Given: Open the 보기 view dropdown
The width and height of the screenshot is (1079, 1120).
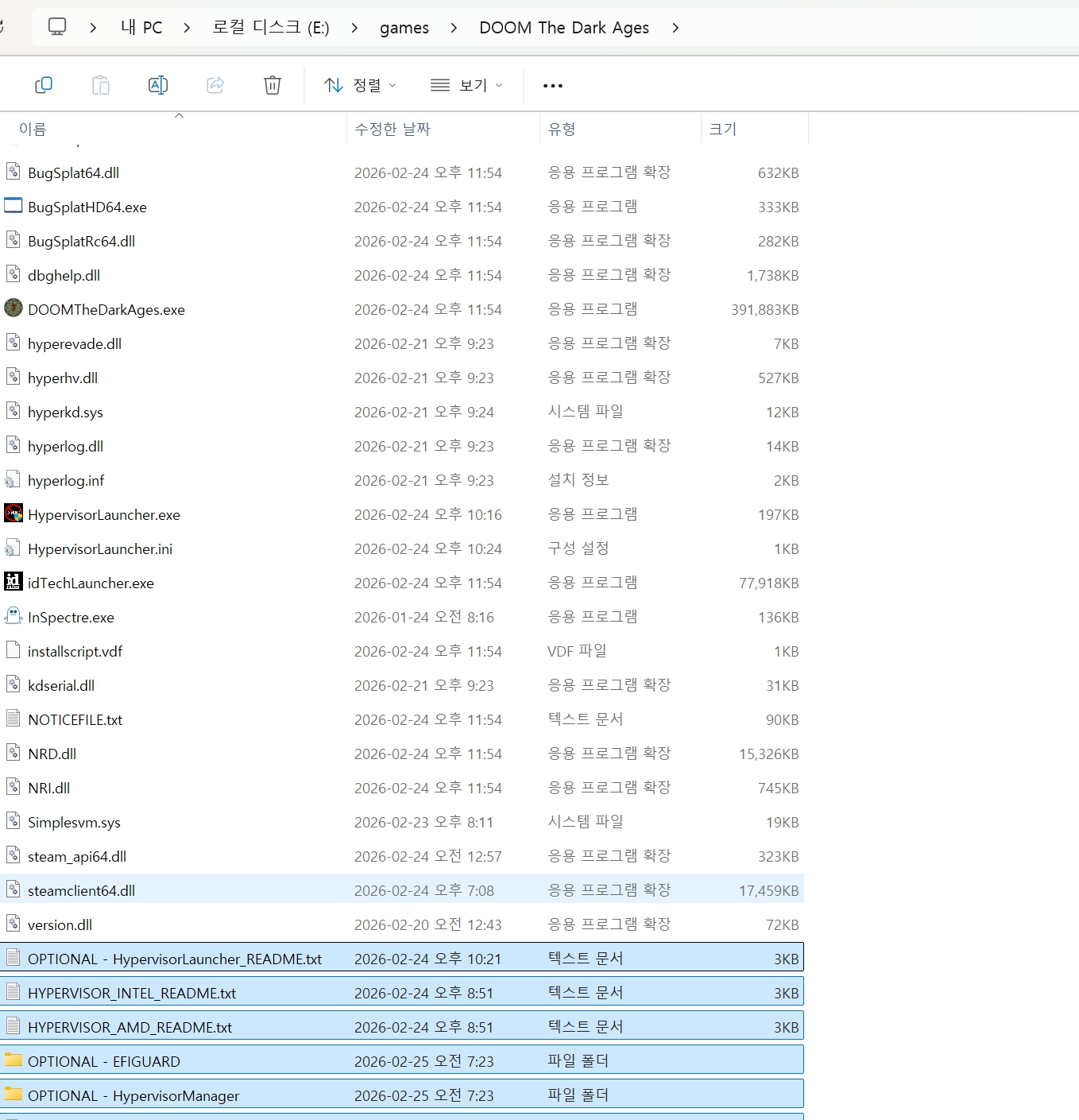Looking at the screenshot, I should [x=466, y=85].
